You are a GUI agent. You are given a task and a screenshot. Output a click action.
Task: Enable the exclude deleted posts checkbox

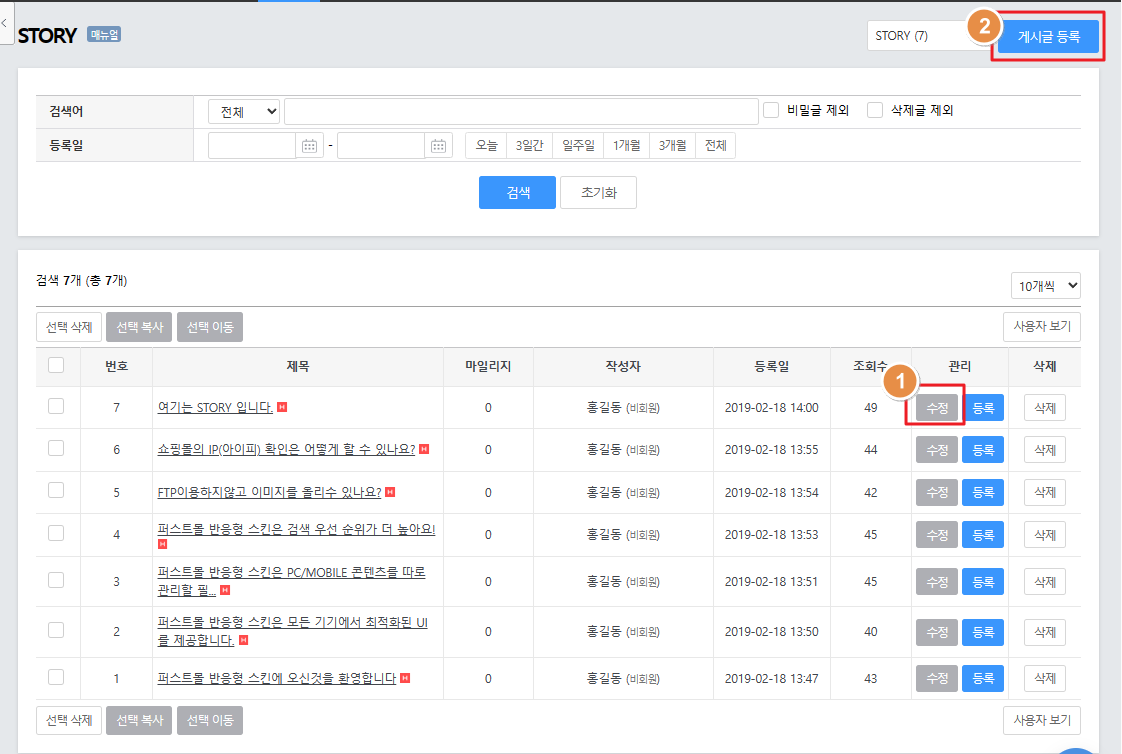coord(875,110)
